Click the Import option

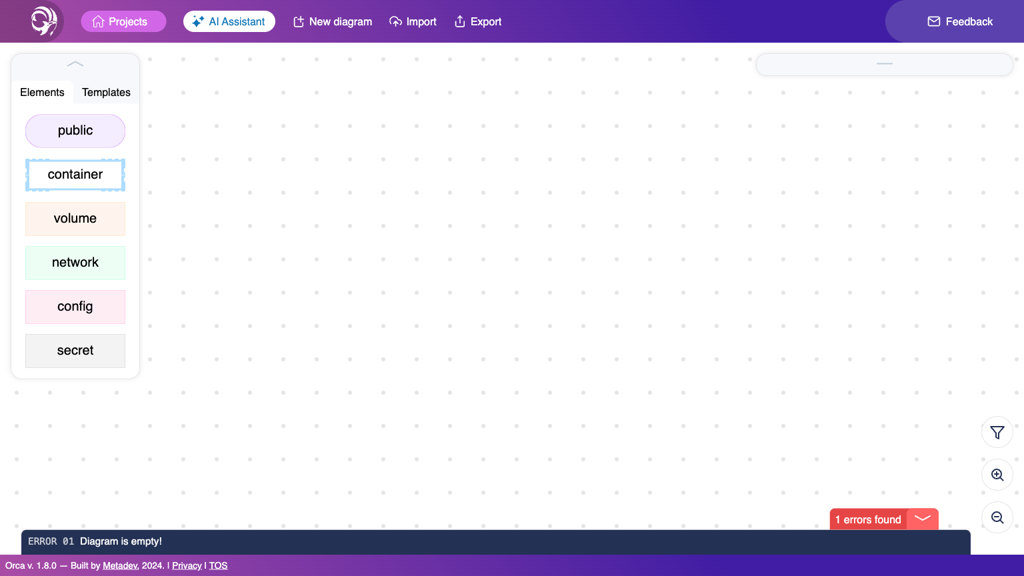(413, 21)
